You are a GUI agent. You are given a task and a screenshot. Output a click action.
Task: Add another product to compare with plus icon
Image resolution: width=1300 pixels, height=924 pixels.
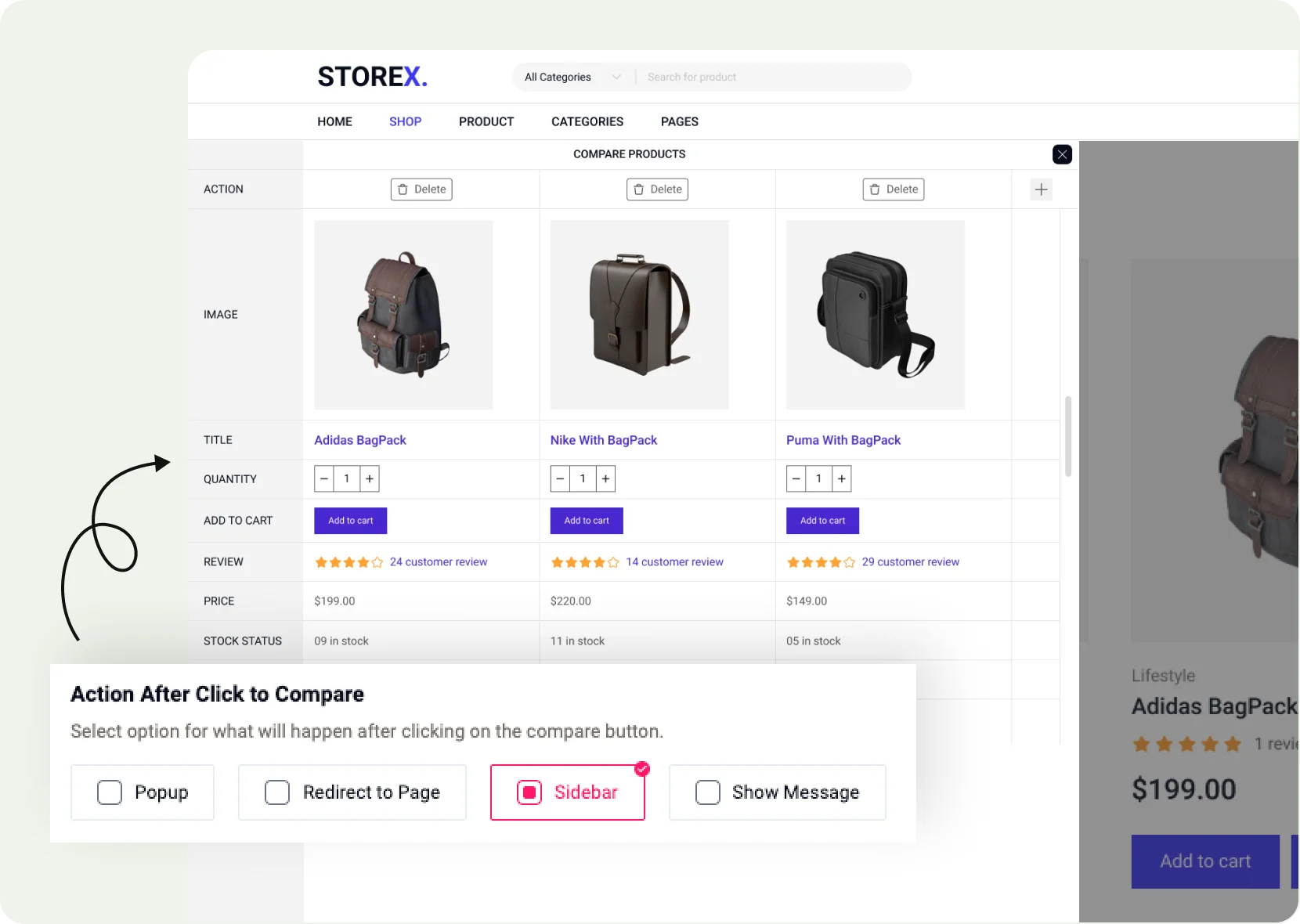pos(1041,189)
